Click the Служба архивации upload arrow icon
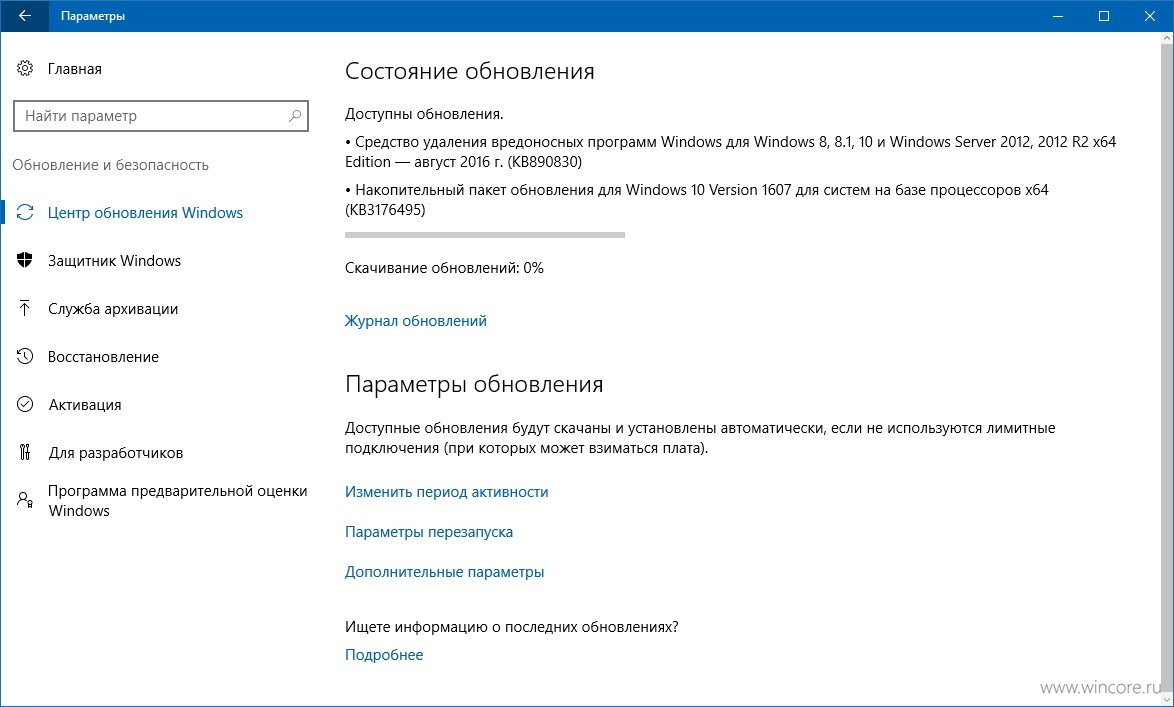Viewport: 1174px width, 707px height. [x=25, y=309]
